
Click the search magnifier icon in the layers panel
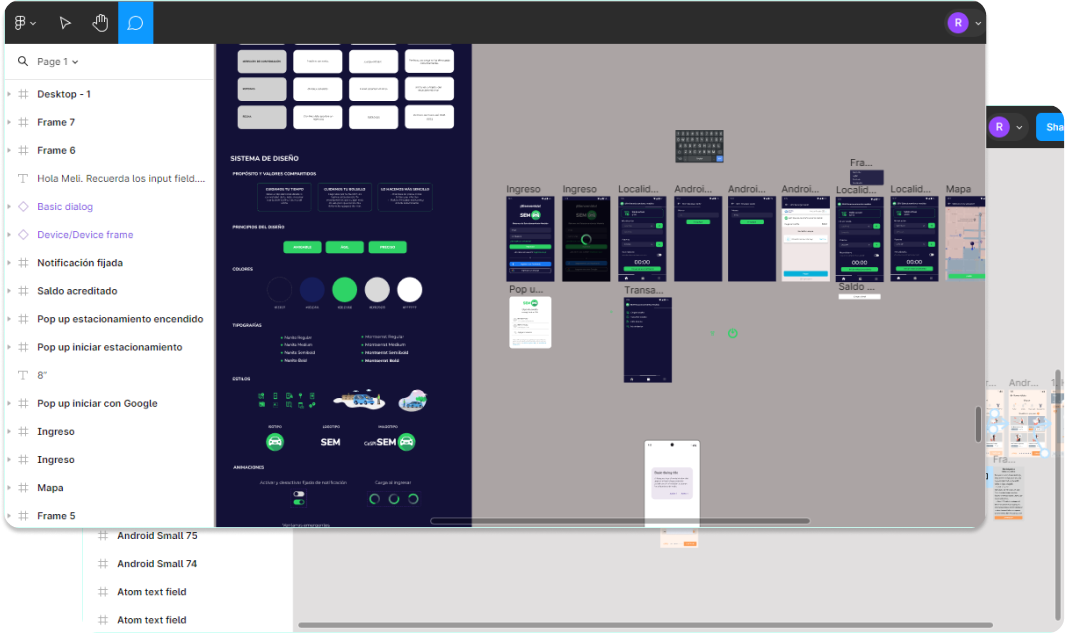point(22,61)
